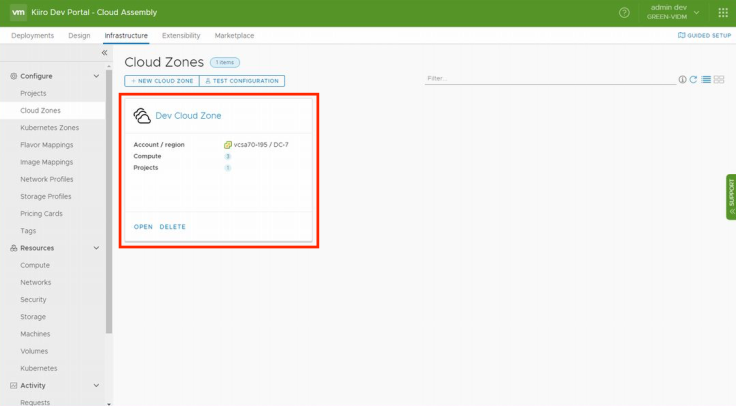Click DELETE on the Dev Cloud Zone card
Viewport: 736px width, 406px height.
coord(173,227)
